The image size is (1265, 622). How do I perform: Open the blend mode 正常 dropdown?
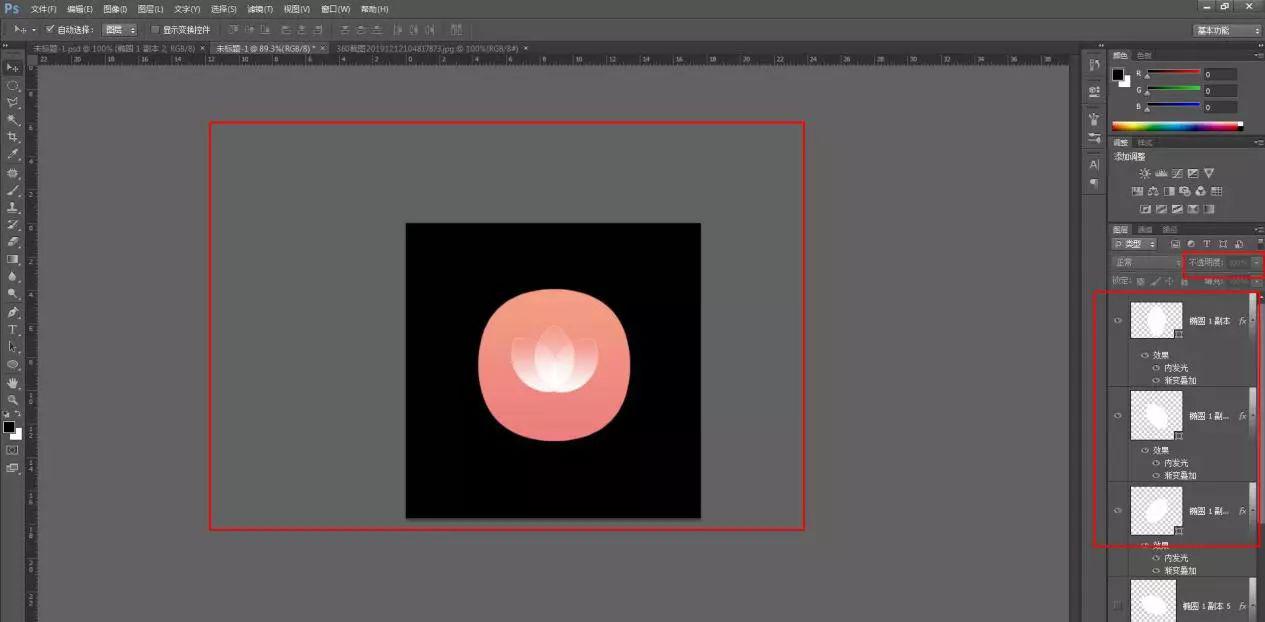tap(1145, 262)
